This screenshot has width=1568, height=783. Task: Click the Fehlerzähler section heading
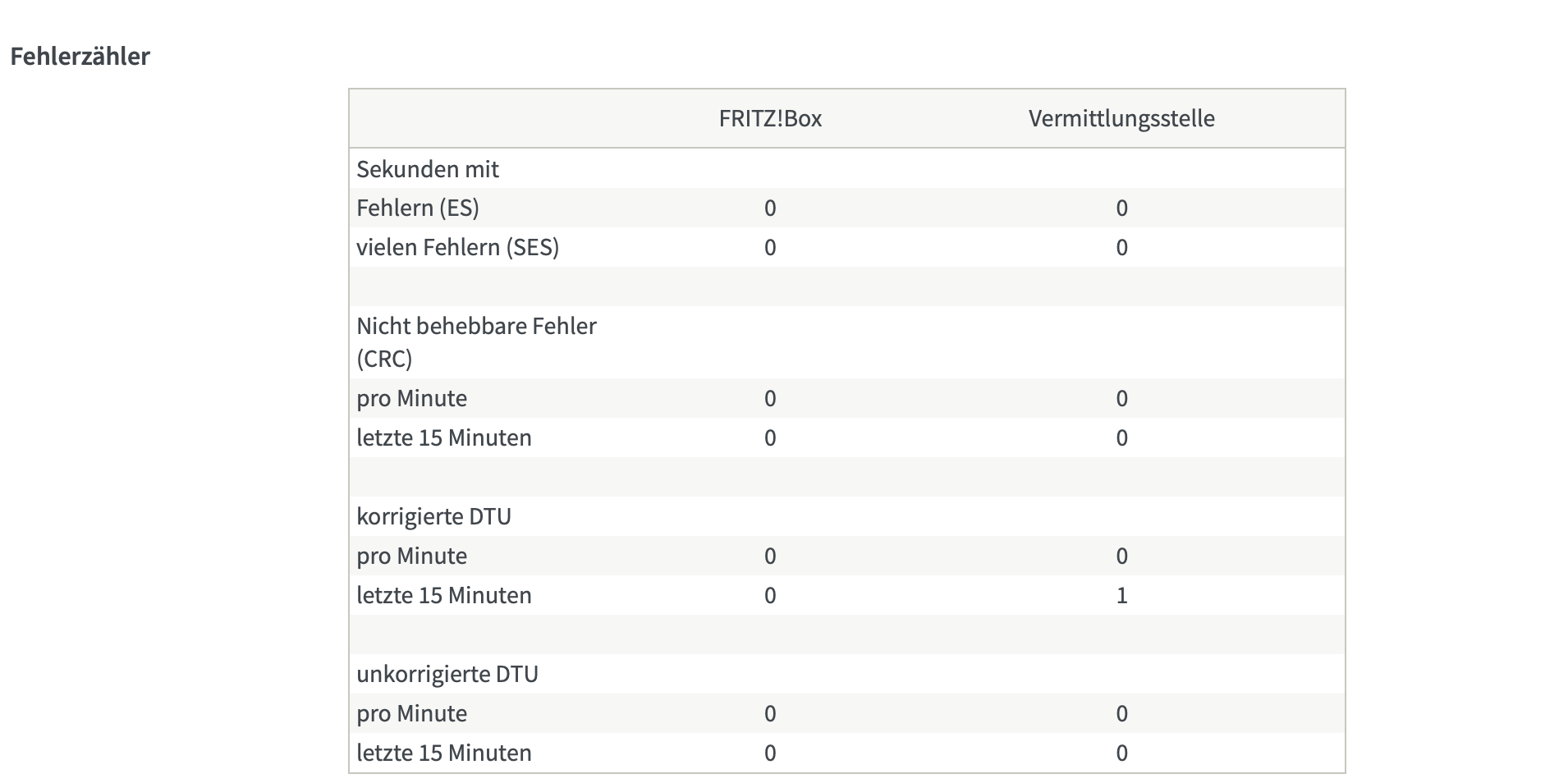(x=80, y=56)
